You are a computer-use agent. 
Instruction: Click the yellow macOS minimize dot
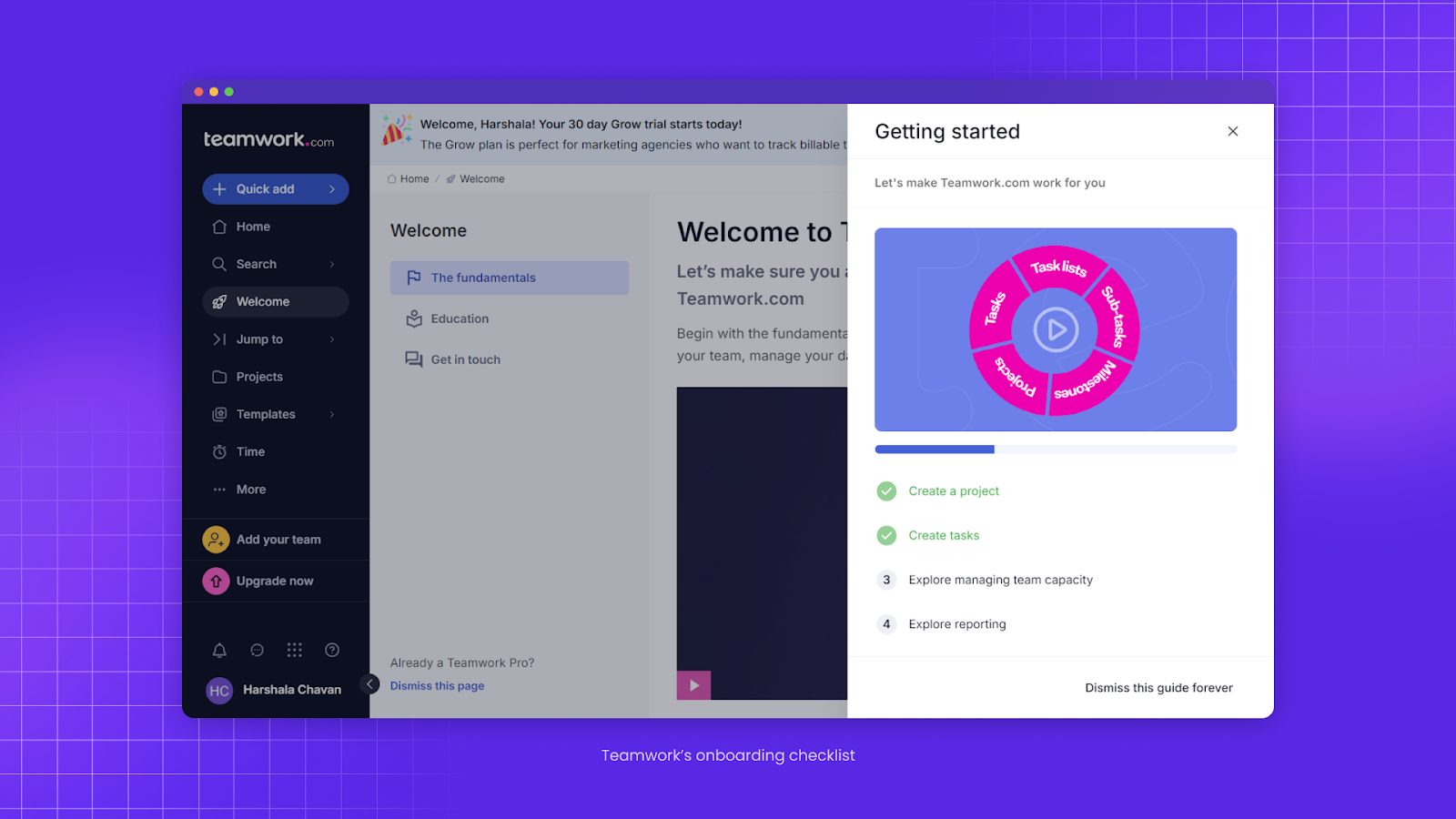(214, 92)
